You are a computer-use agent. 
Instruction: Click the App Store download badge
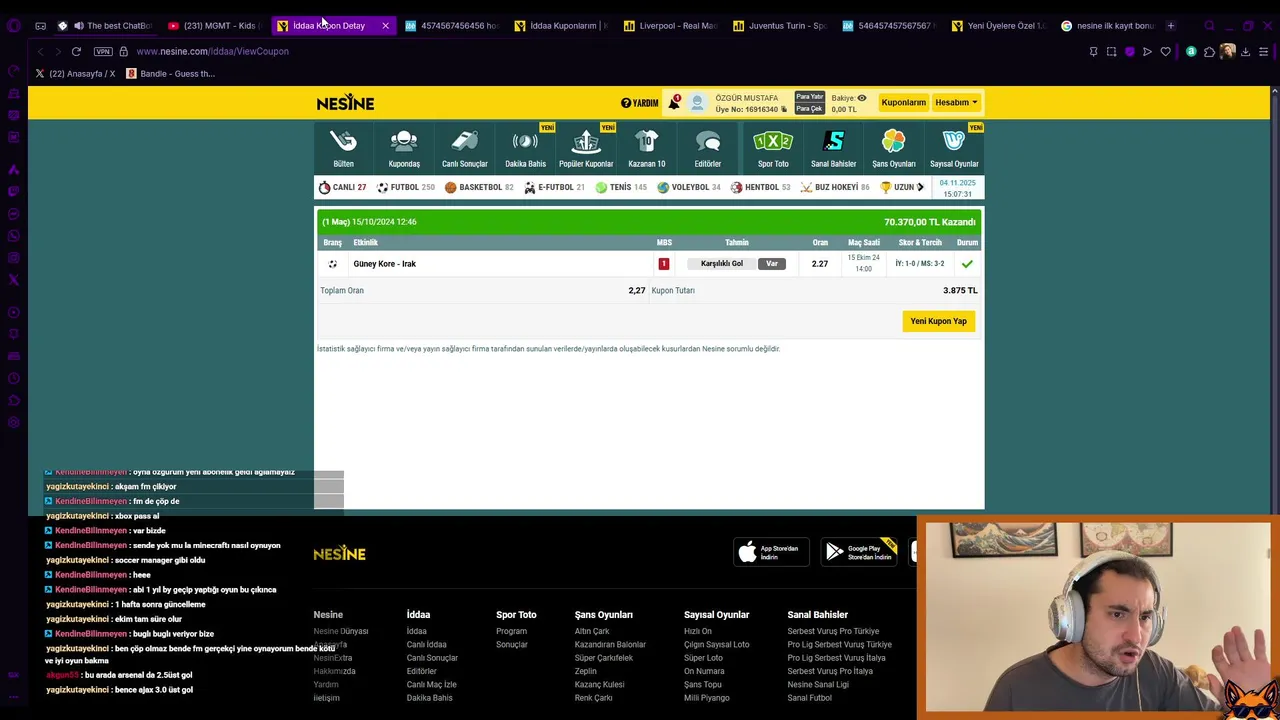point(772,552)
